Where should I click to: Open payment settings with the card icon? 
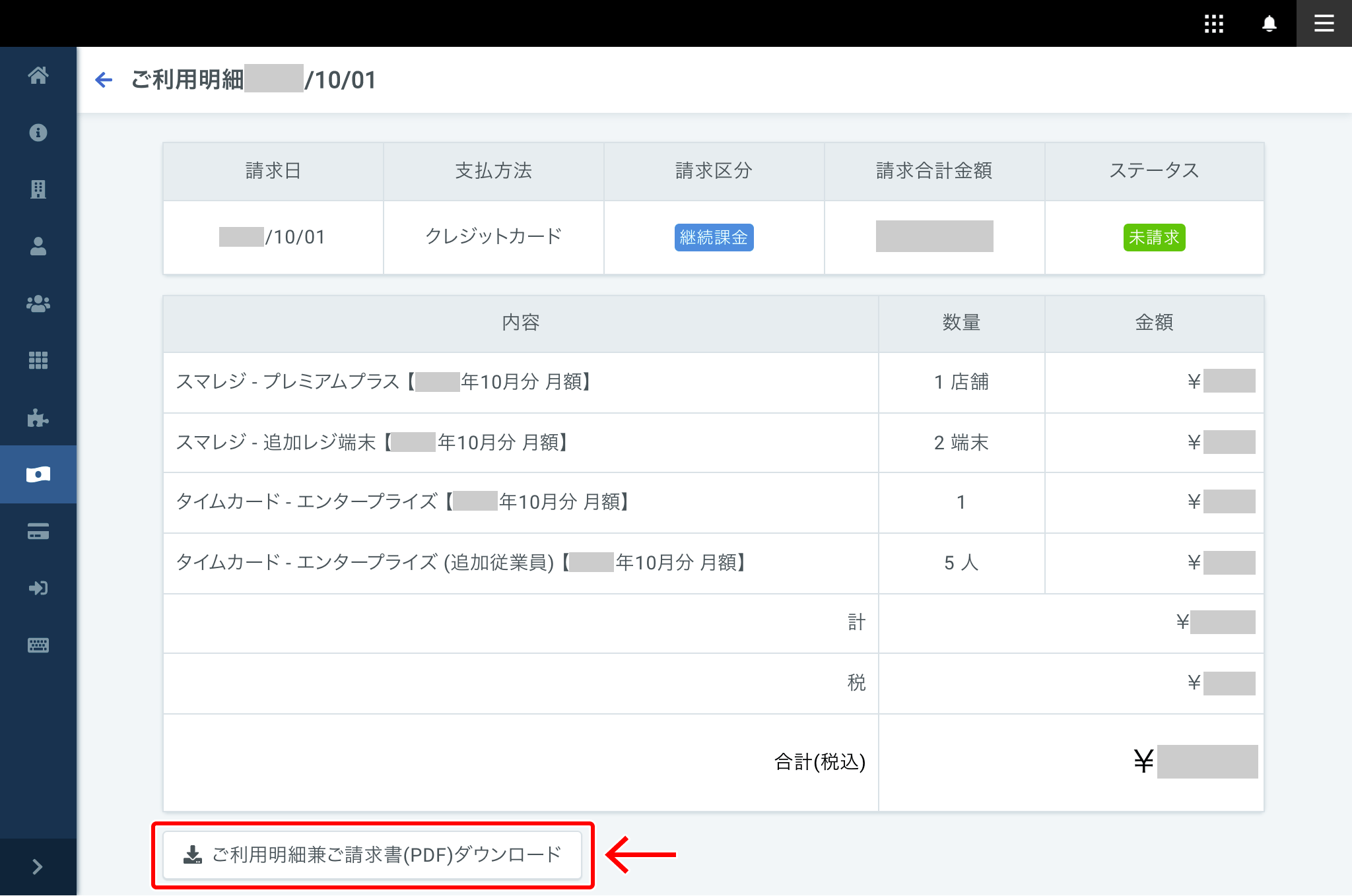pyautogui.click(x=38, y=531)
